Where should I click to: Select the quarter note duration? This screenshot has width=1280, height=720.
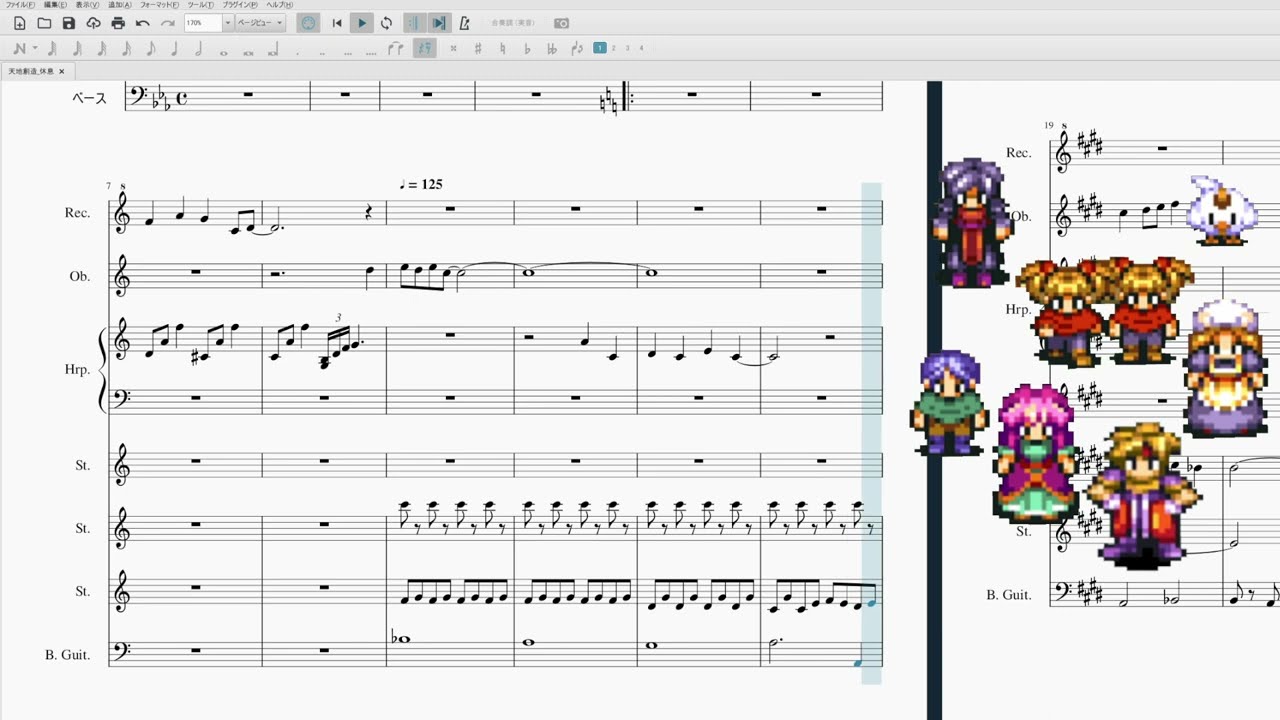[174, 48]
